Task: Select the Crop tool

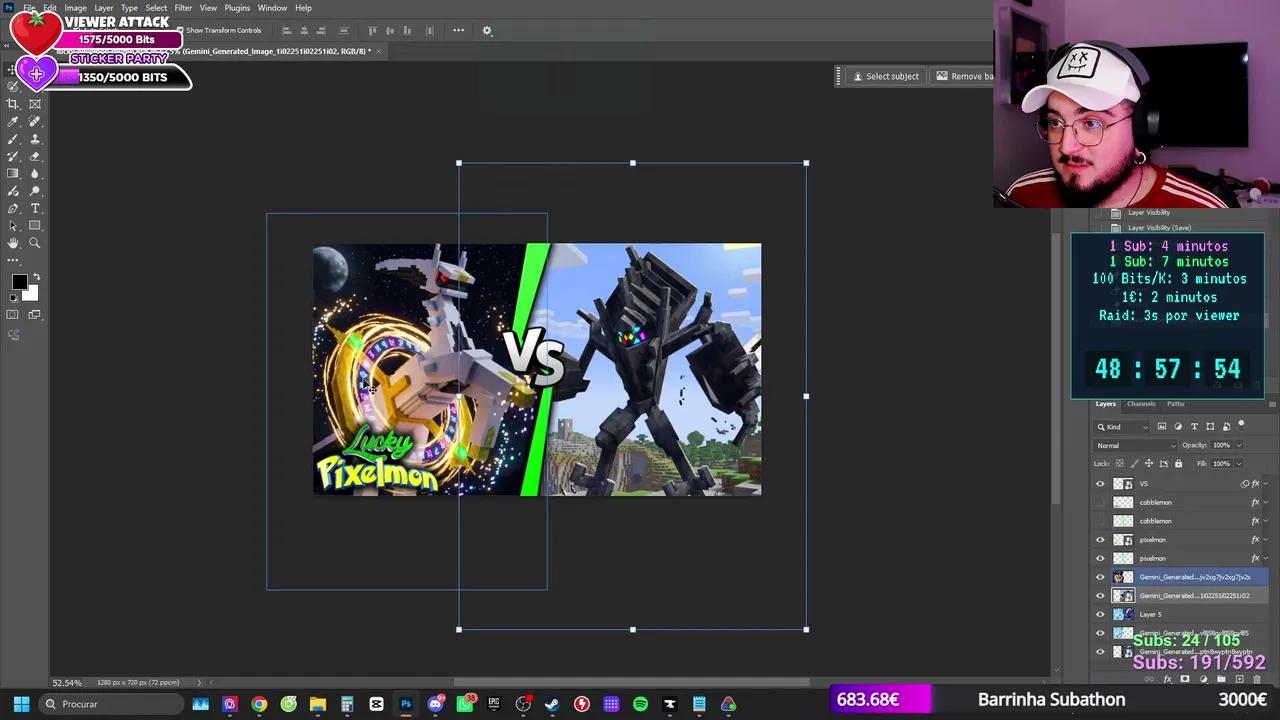Action: [13, 104]
